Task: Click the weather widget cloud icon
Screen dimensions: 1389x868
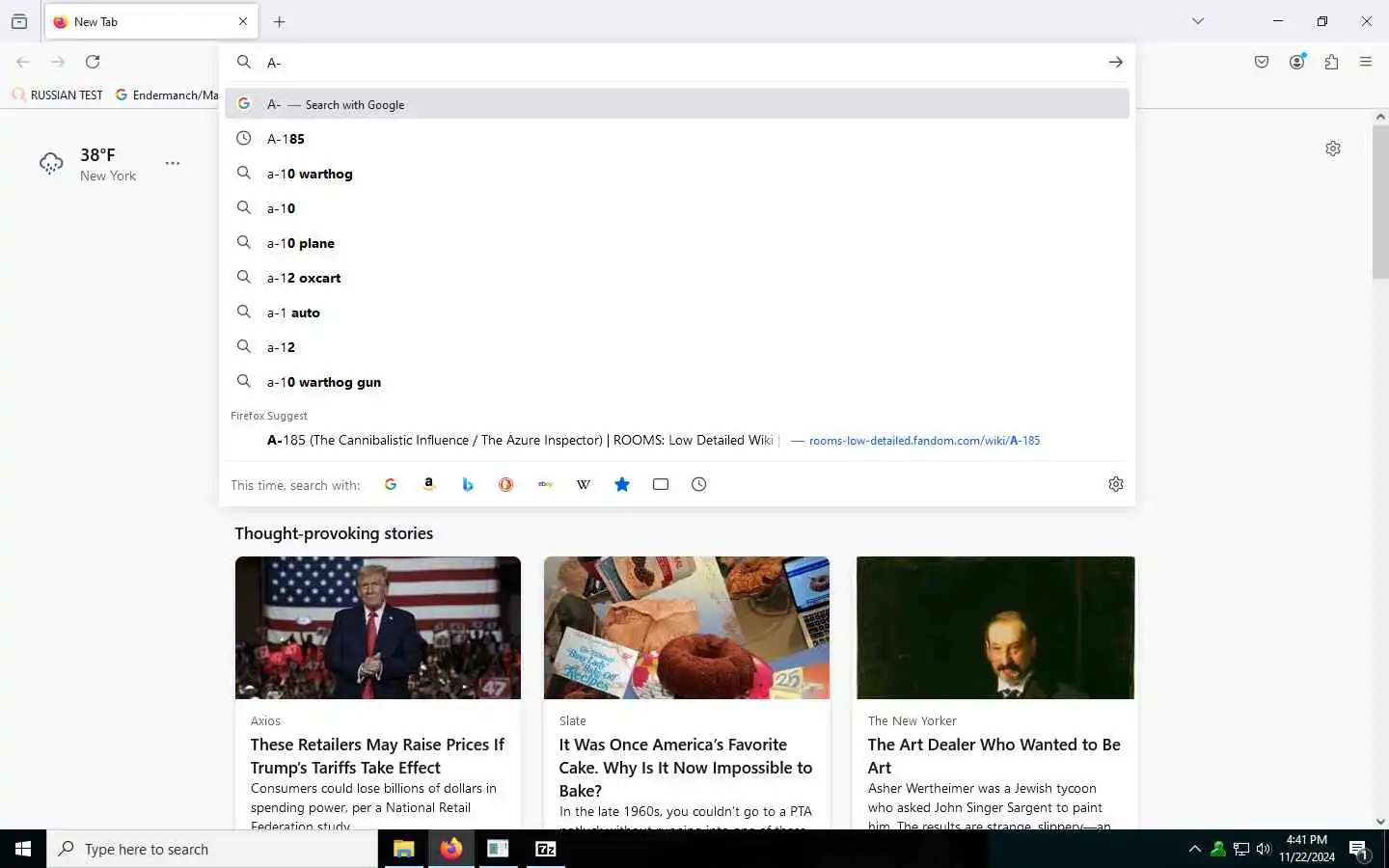Action: tap(51, 164)
